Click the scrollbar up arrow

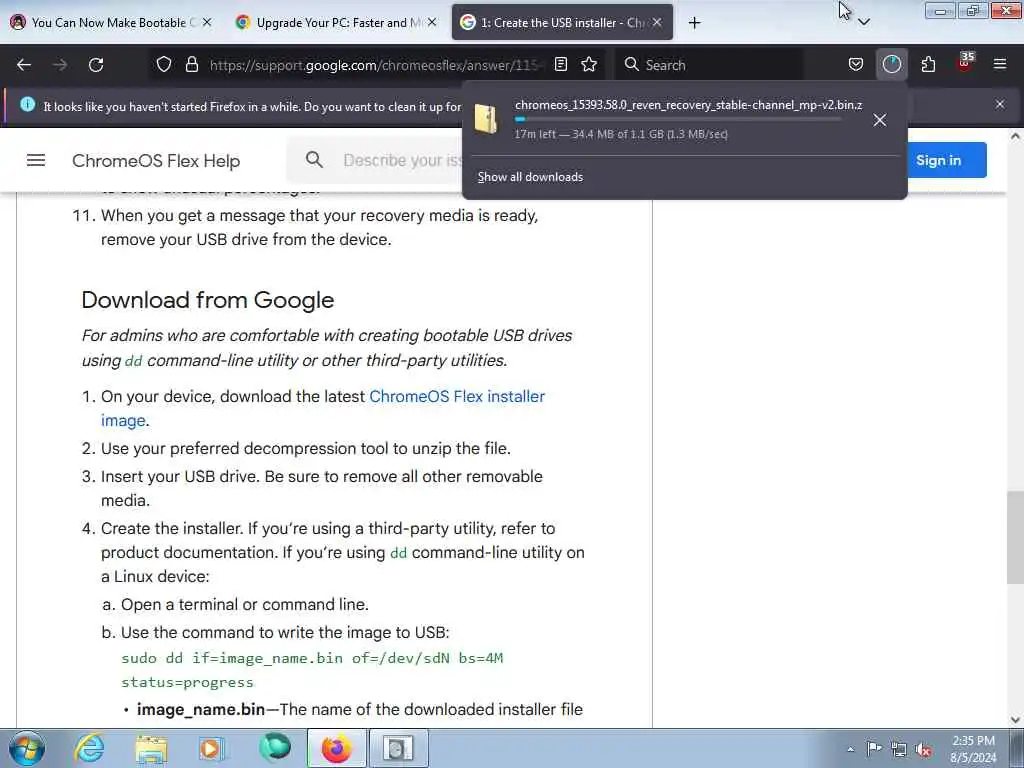1015,137
